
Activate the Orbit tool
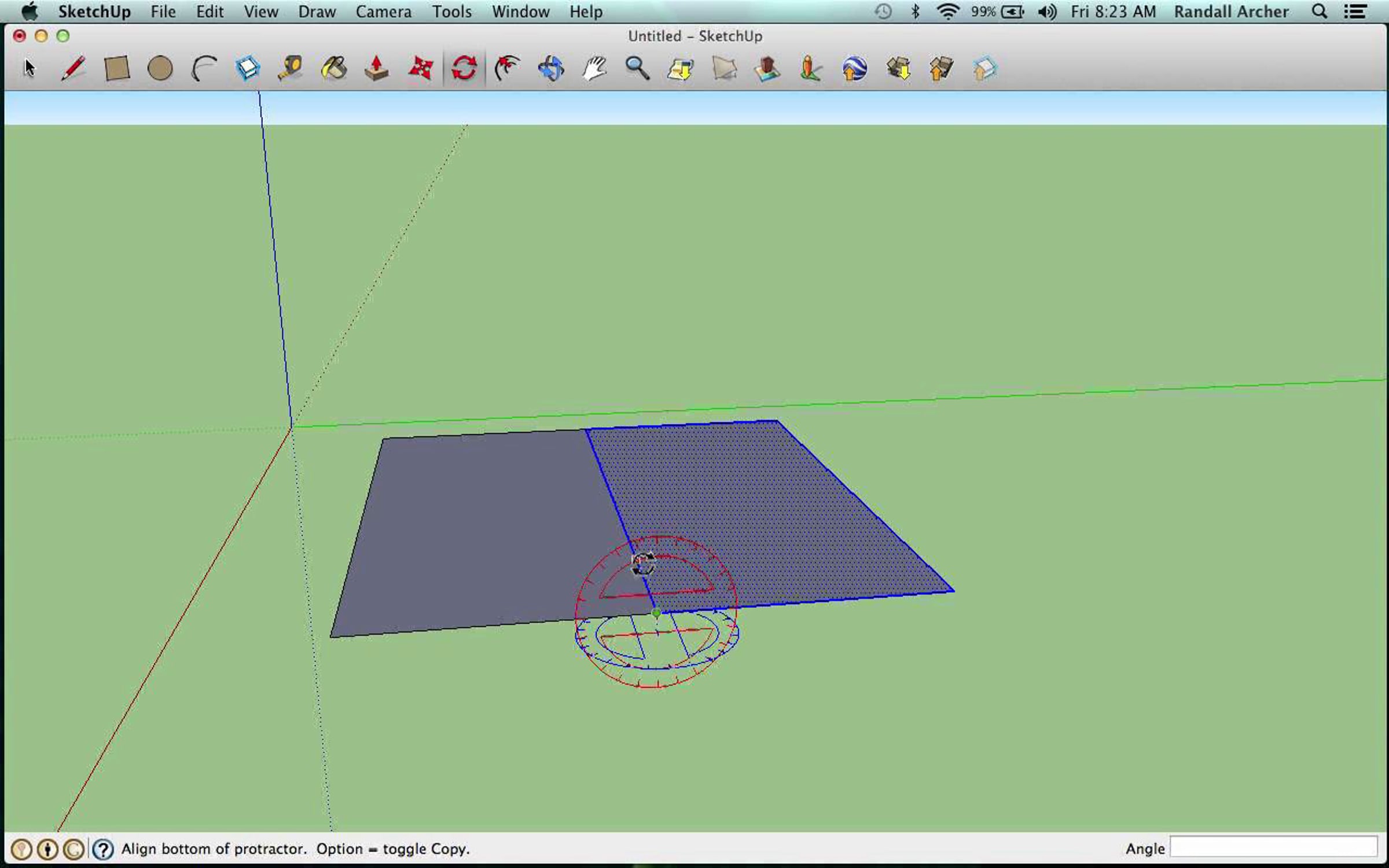(x=551, y=68)
